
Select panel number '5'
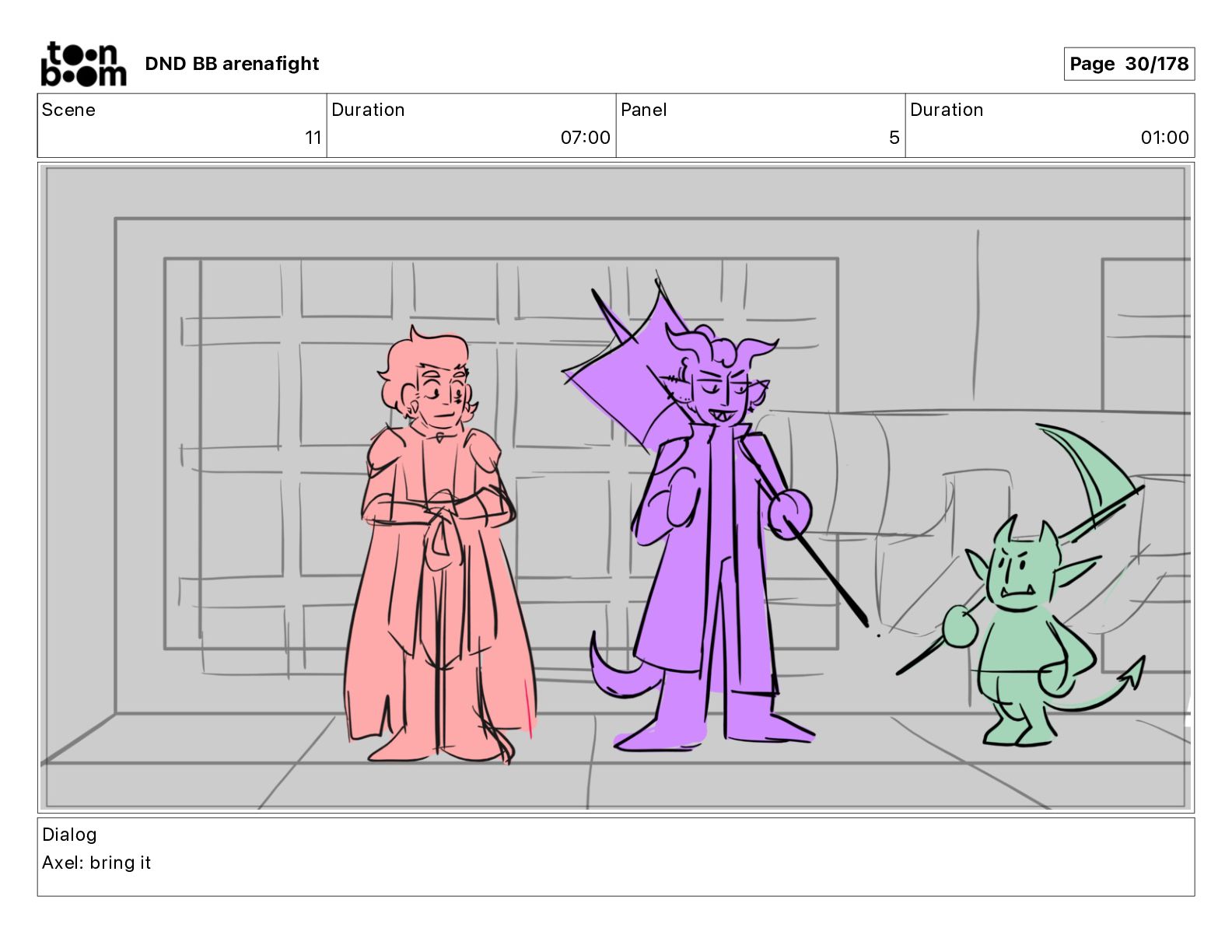(894, 138)
